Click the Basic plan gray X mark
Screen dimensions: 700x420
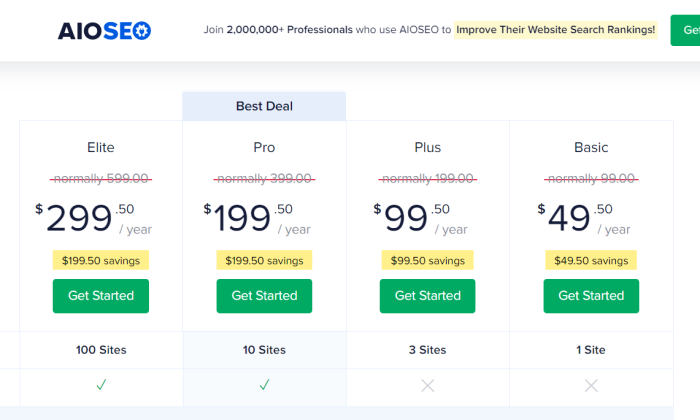tap(591, 386)
